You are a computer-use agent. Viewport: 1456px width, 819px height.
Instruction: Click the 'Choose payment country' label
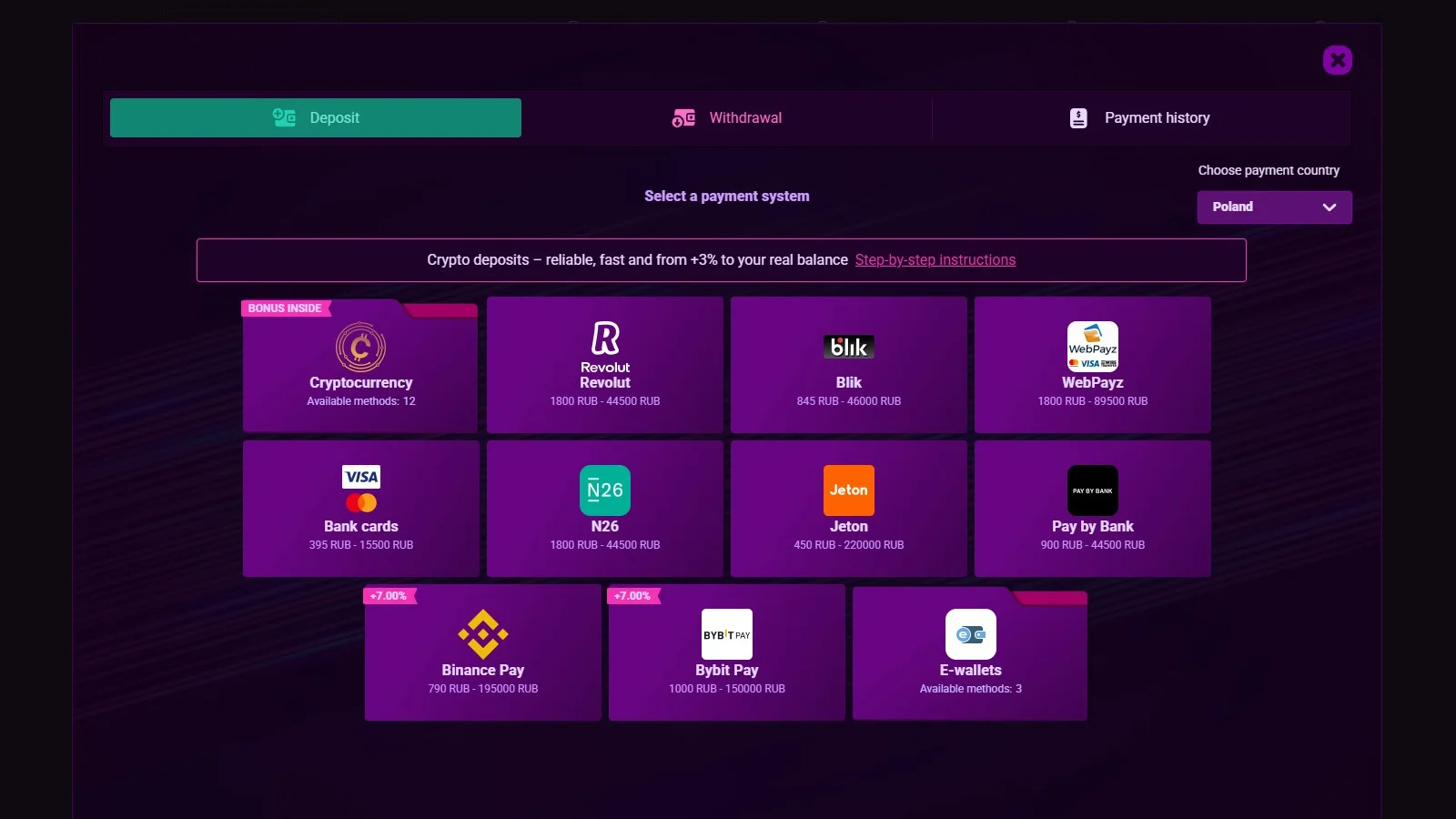[1269, 170]
